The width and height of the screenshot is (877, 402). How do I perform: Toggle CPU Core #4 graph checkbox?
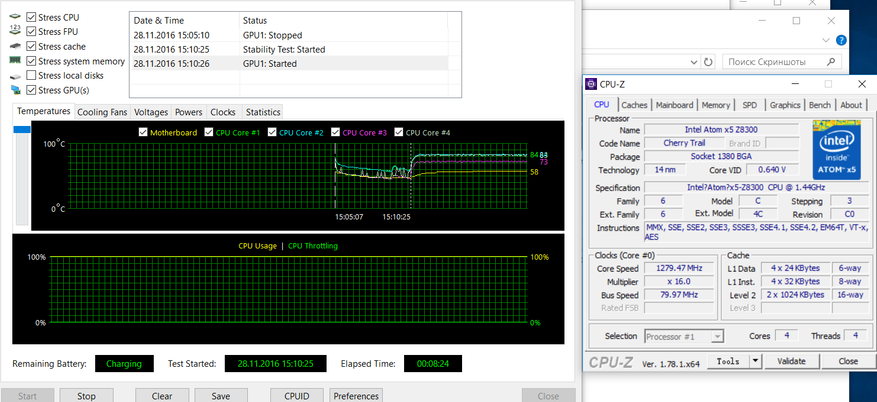pyautogui.click(x=399, y=133)
